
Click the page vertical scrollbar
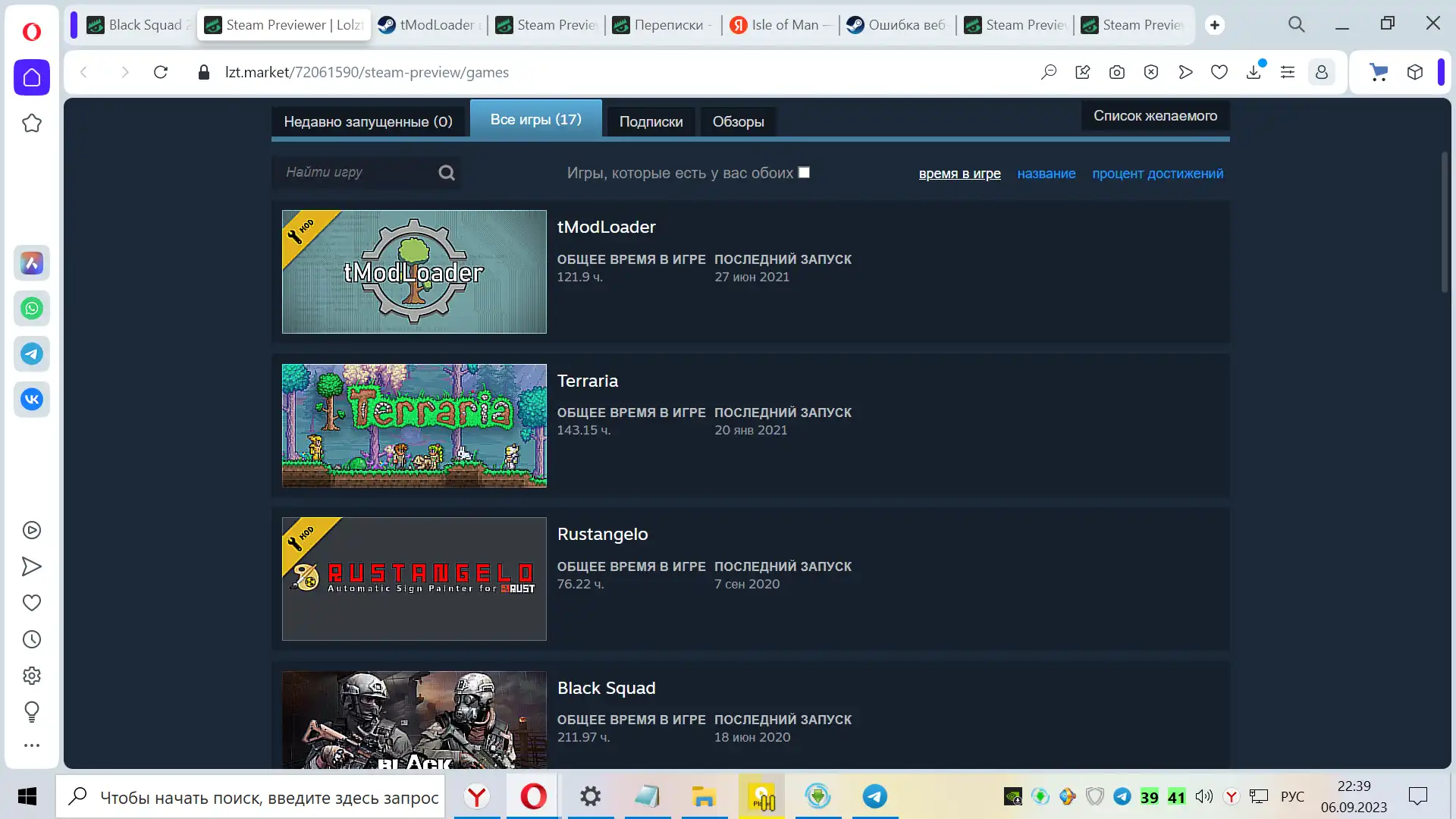(1445, 222)
